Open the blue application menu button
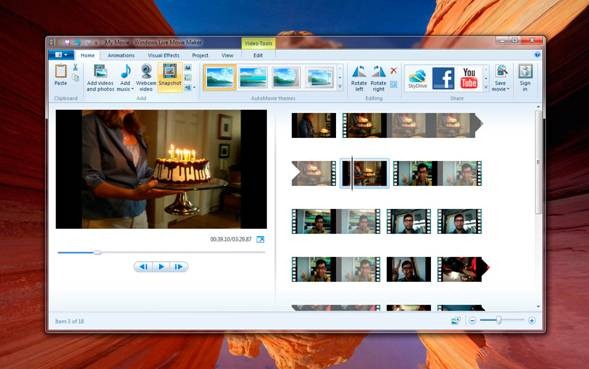This screenshot has height=369, width=589. 61,55
